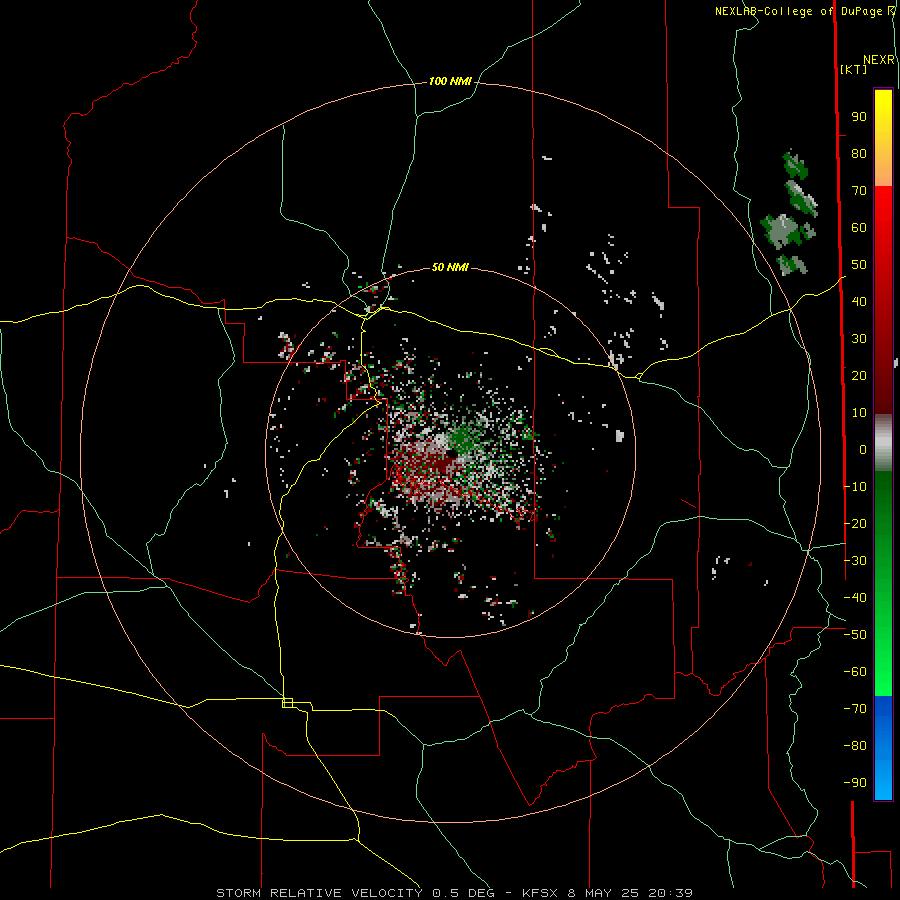The image size is (900, 900).
Task: Pick the gray zero-velocity color bar segment
Action: [883, 443]
